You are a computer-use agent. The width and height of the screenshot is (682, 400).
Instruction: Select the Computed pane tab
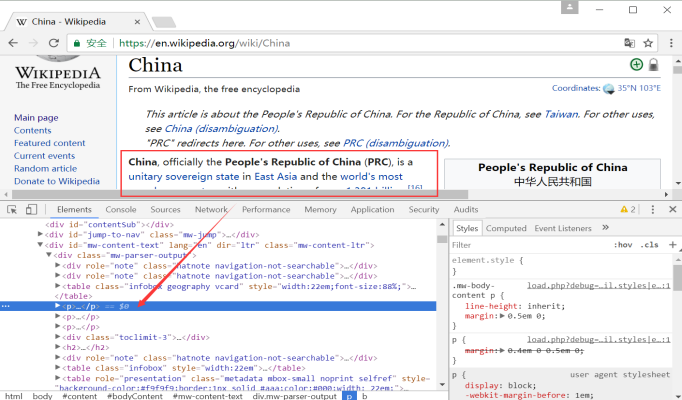tap(506, 228)
